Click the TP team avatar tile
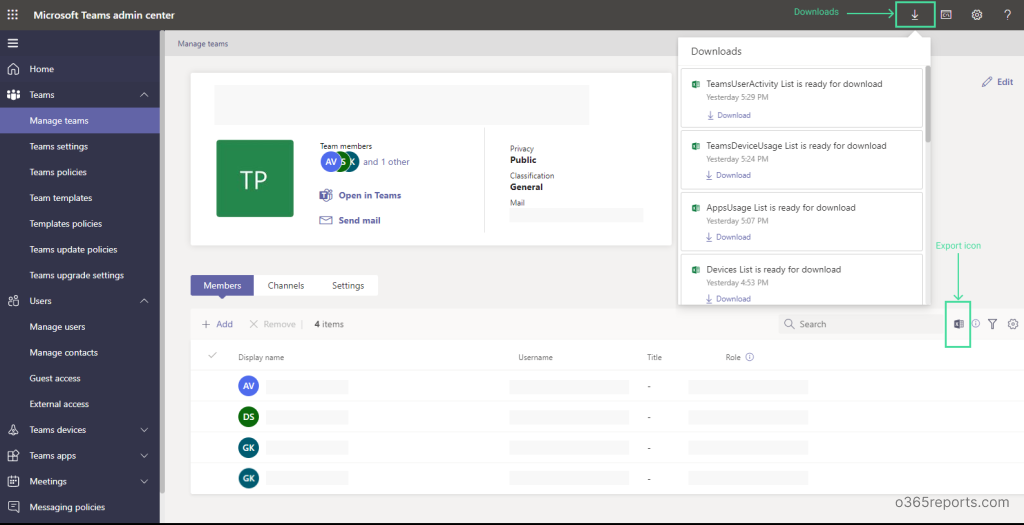This screenshot has width=1024, height=525. (255, 178)
